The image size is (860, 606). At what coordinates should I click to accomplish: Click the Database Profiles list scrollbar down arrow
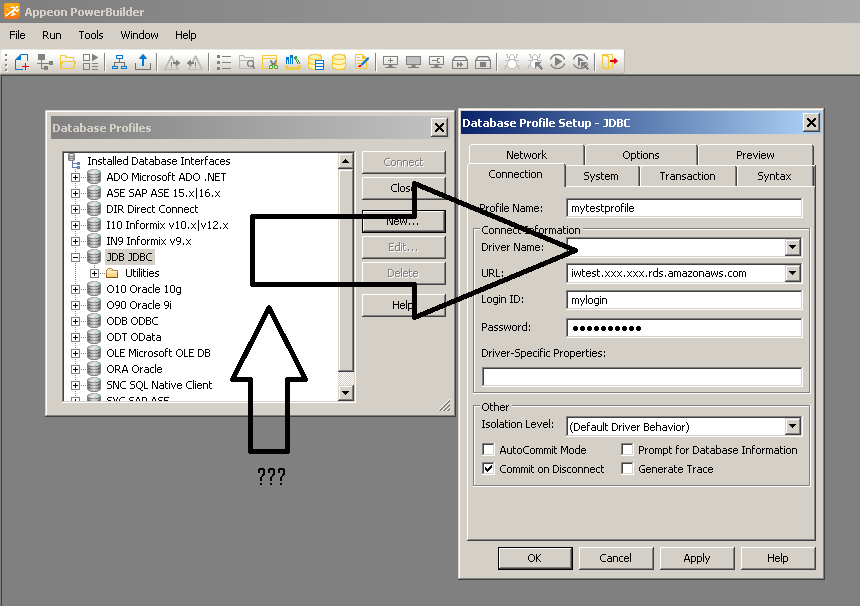[x=345, y=393]
